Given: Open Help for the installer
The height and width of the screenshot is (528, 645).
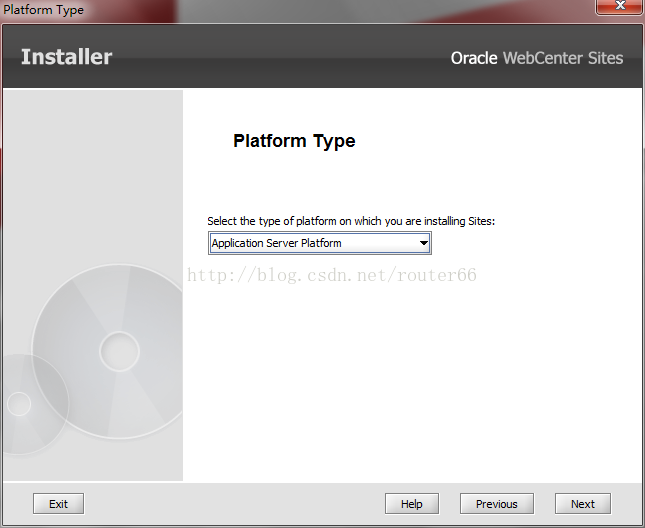Looking at the screenshot, I should pyautogui.click(x=412, y=504).
